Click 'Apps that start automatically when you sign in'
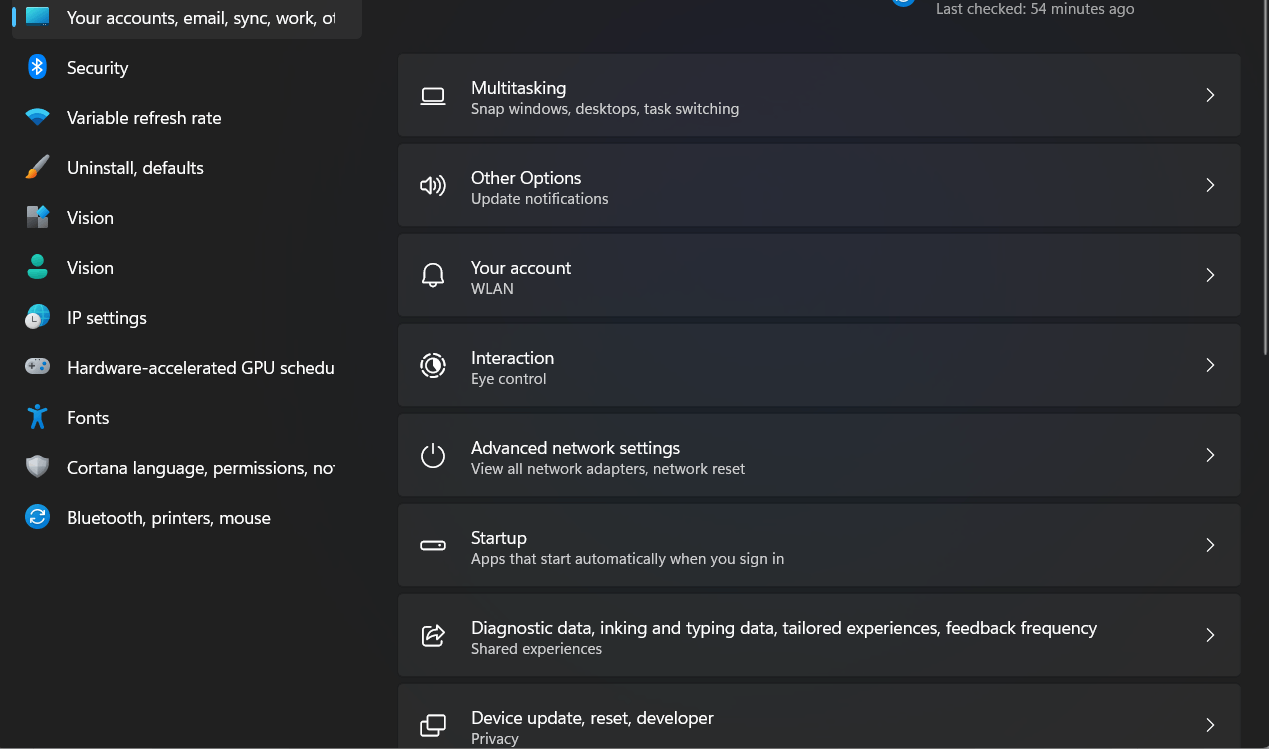The height and width of the screenshot is (749, 1269). (x=627, y=559)
